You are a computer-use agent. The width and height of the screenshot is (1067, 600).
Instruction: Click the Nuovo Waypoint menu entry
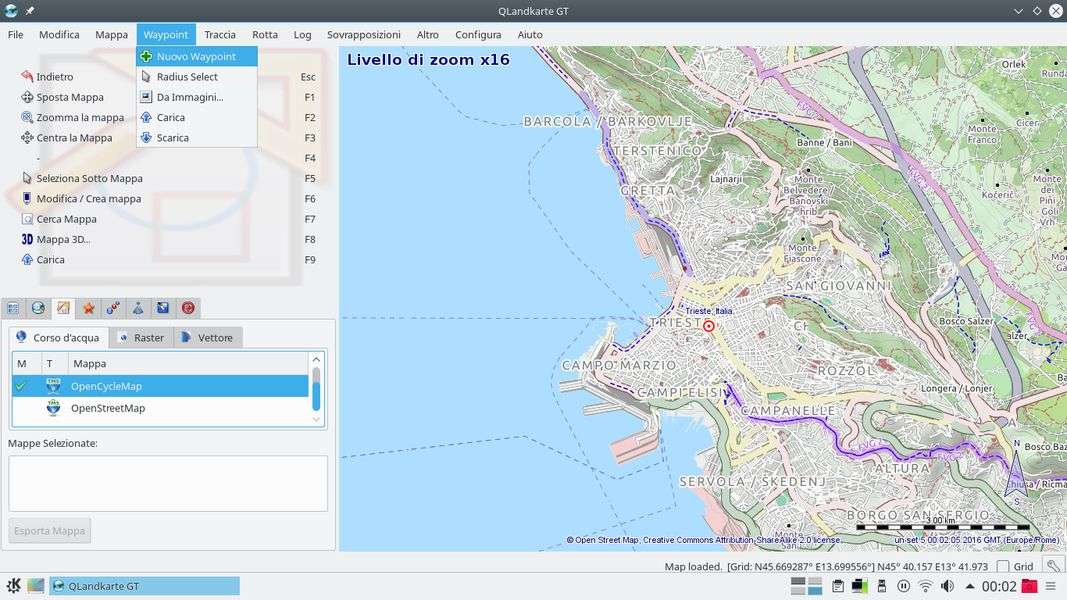[196, 57]
